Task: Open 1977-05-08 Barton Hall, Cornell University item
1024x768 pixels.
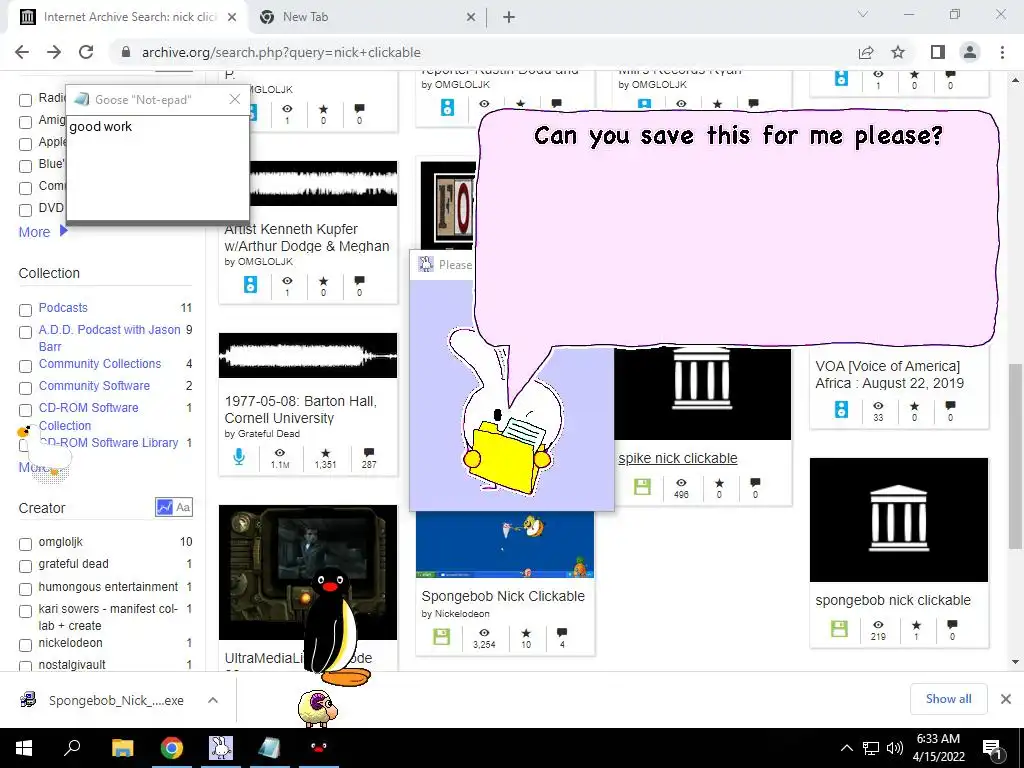Action: [x=300, y=409]
